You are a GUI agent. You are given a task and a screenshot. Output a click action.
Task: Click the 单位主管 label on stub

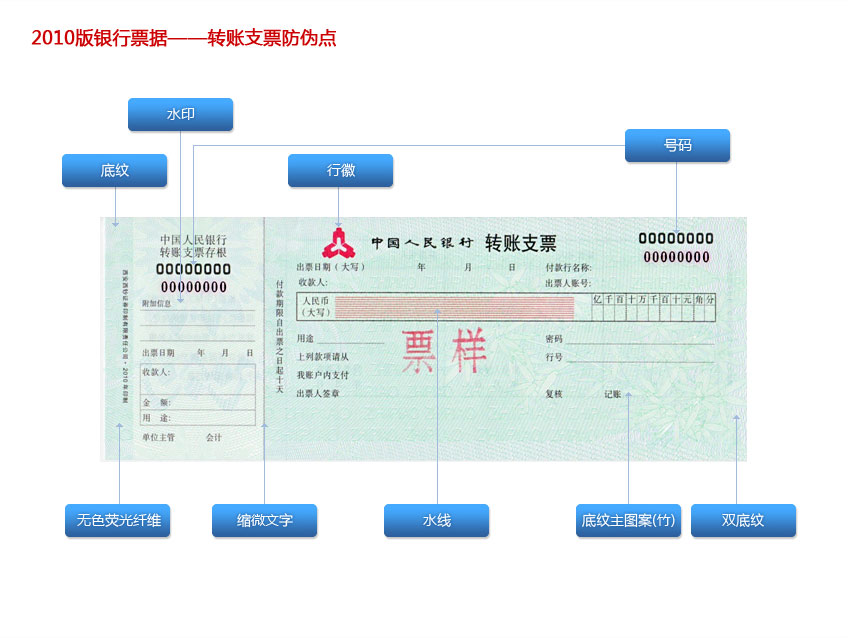158,437
